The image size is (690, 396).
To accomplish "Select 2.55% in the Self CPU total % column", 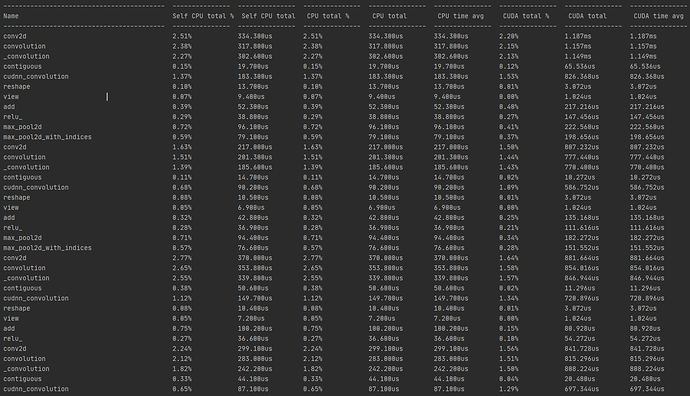I will tap(182, 278).
